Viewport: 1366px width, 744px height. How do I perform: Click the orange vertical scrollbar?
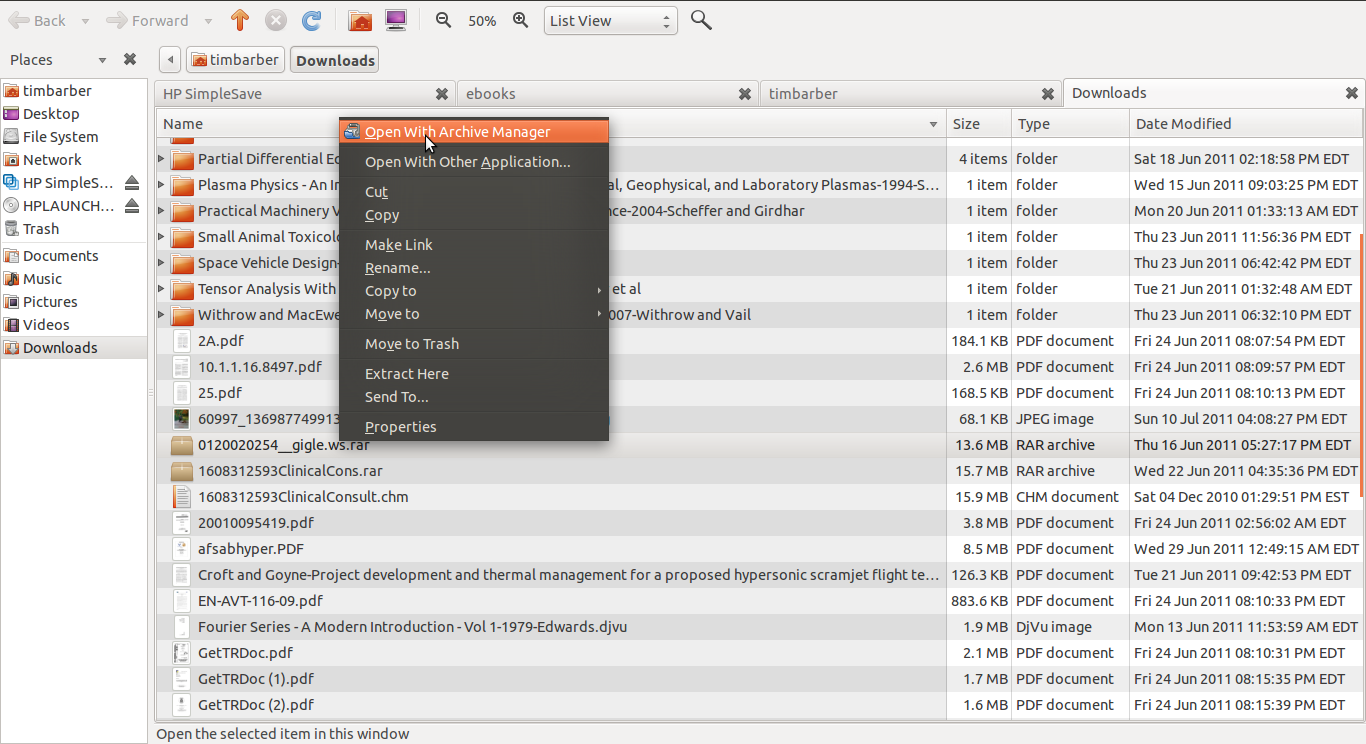click(1361, 366)
